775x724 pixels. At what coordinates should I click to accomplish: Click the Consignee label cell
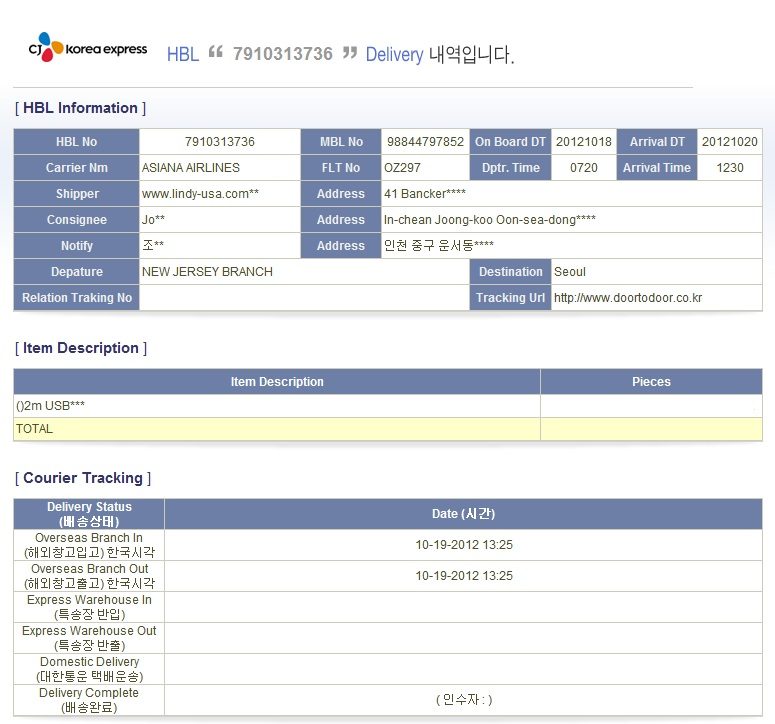point(77,219)
